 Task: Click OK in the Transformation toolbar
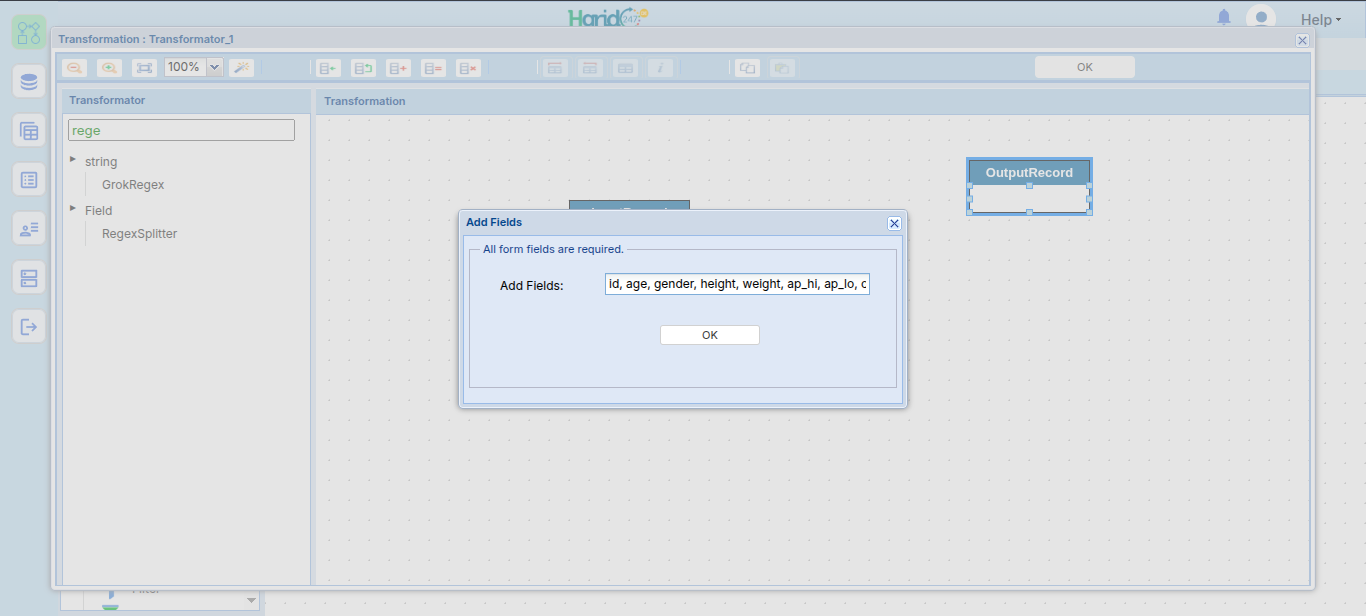tap(1085, 67)
